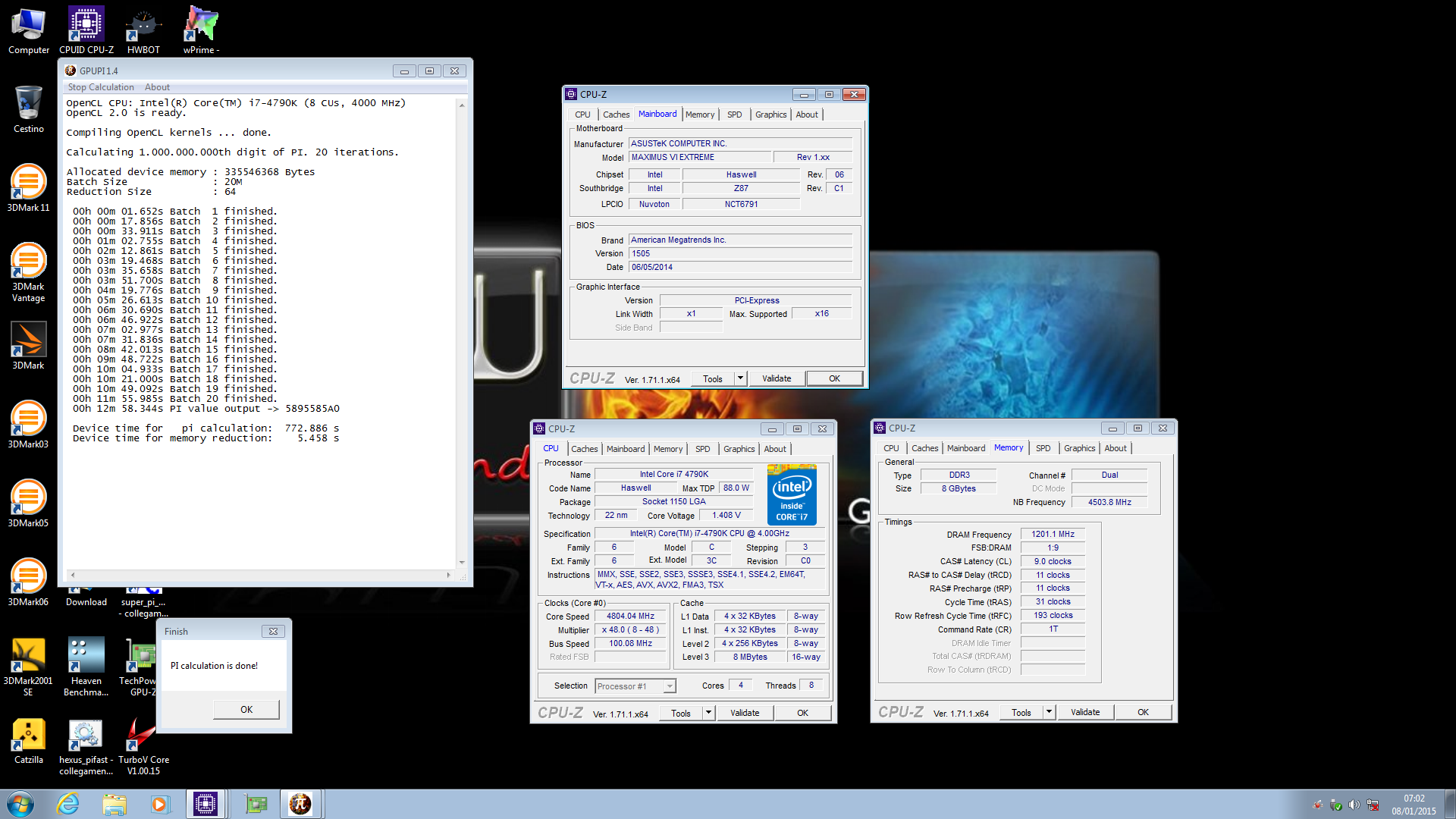Click OK in processor CPU-Z window
This screenshot has width=1456, height=819.
tap(802, 713)
